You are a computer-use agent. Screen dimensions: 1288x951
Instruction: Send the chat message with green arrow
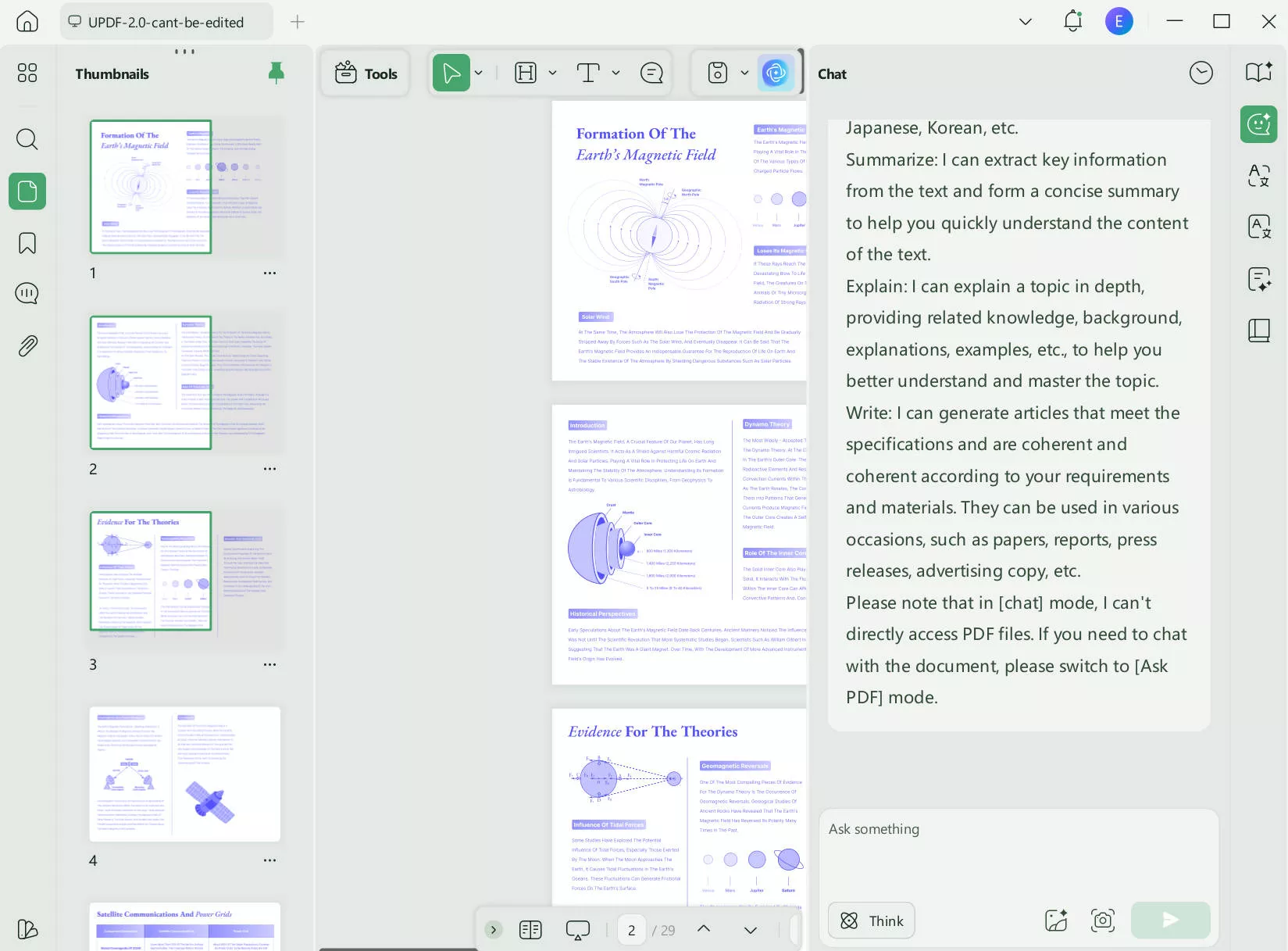(1171, 921)
